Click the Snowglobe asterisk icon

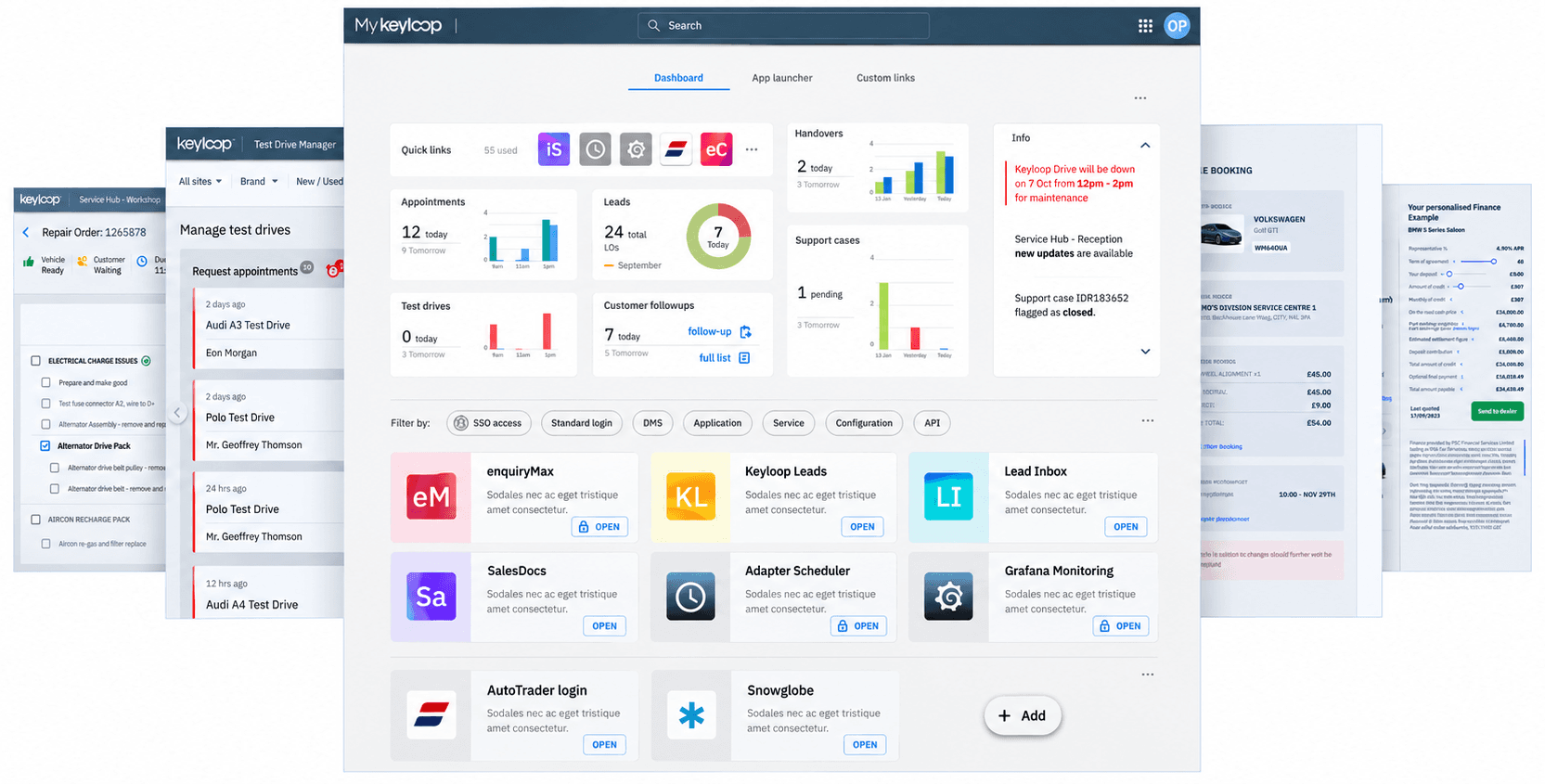[691, 715]
